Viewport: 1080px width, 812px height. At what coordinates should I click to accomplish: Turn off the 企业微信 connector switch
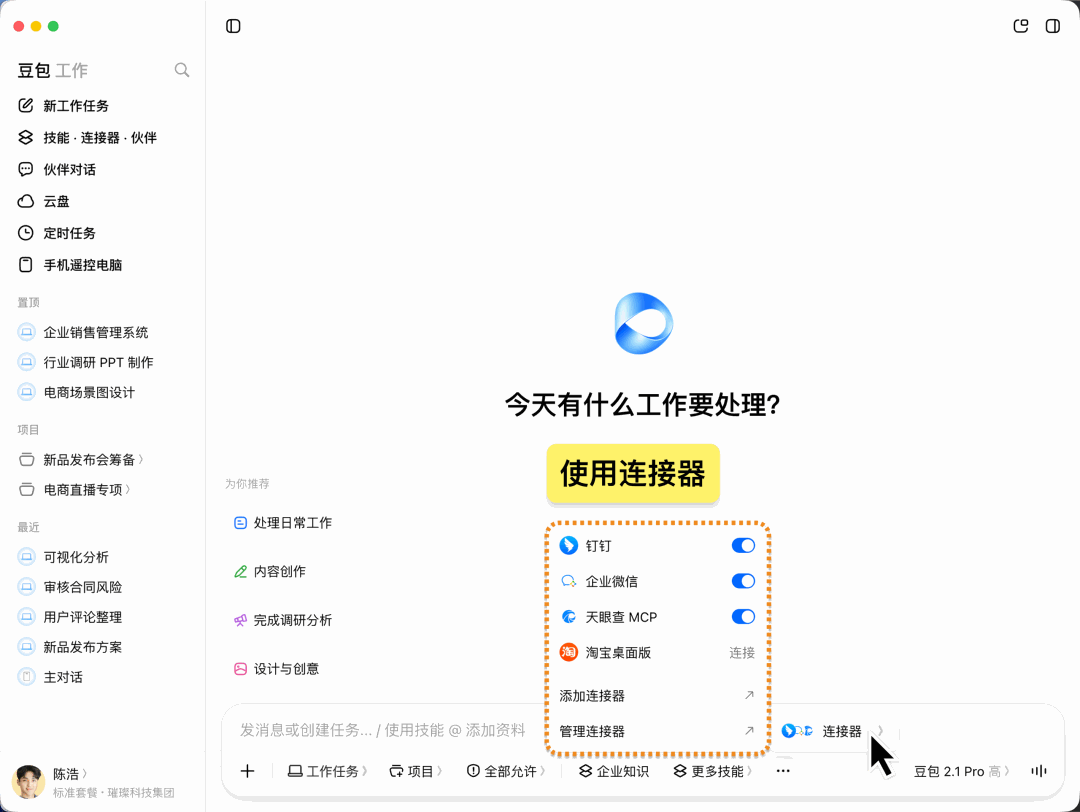coord(743,581)
